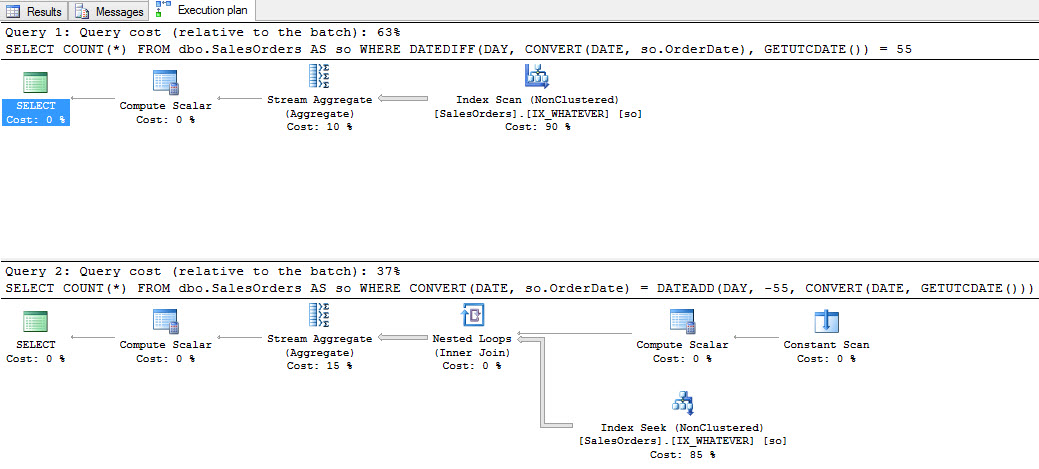Select the Constant Scan operator
This screenshot has width=1039, height=469.
click(x=826, y=322)
